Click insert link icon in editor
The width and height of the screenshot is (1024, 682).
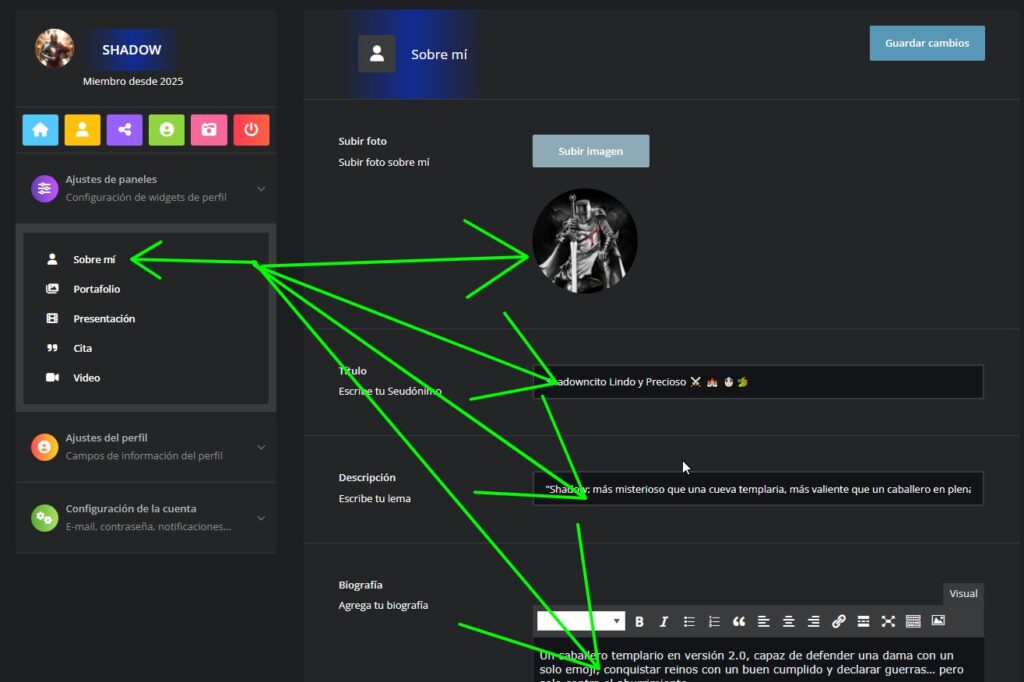pyautogui.click(x=838, y=622)
